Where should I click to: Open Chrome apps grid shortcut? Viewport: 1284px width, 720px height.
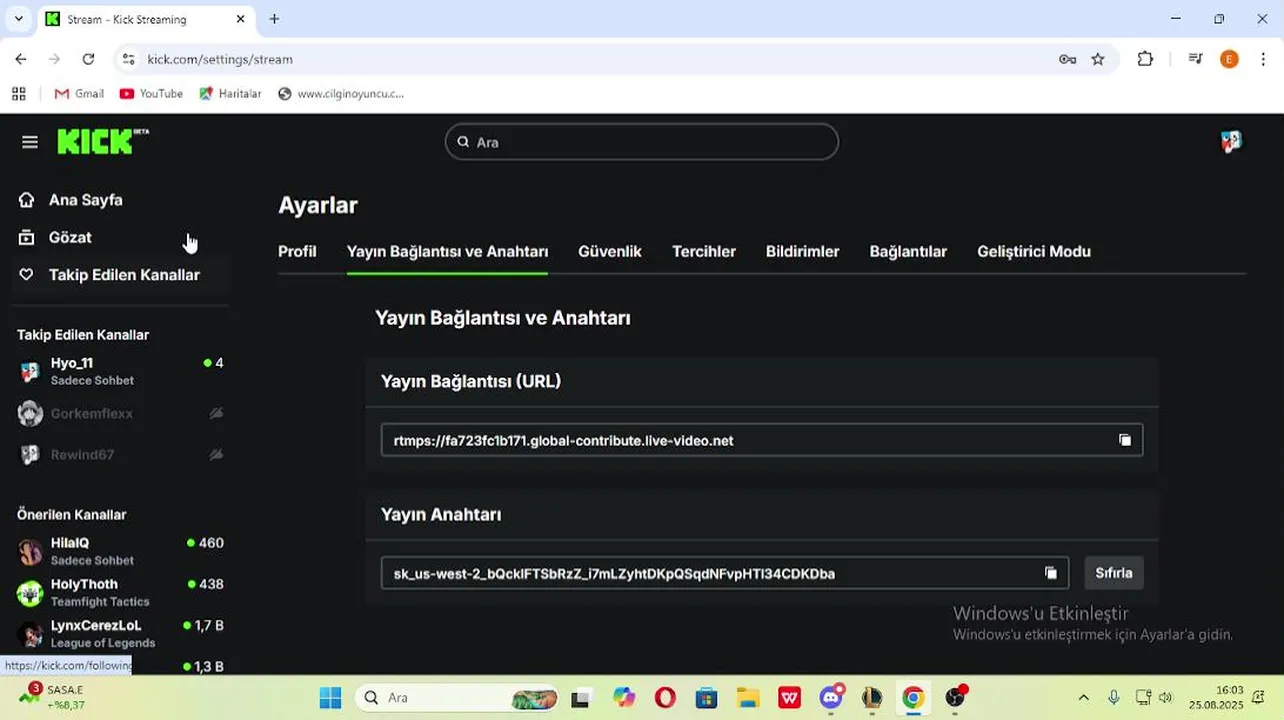[x=19, y=93]
